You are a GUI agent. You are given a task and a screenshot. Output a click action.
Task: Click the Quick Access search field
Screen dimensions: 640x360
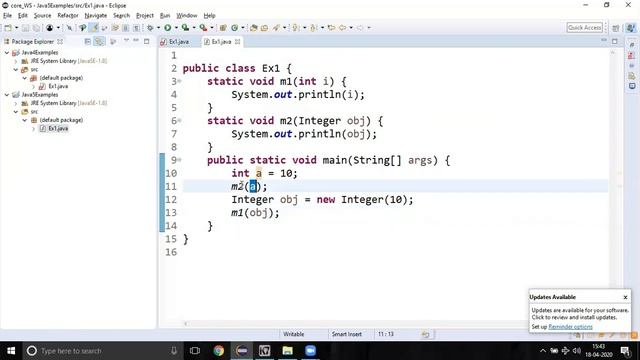click(584, 27)
